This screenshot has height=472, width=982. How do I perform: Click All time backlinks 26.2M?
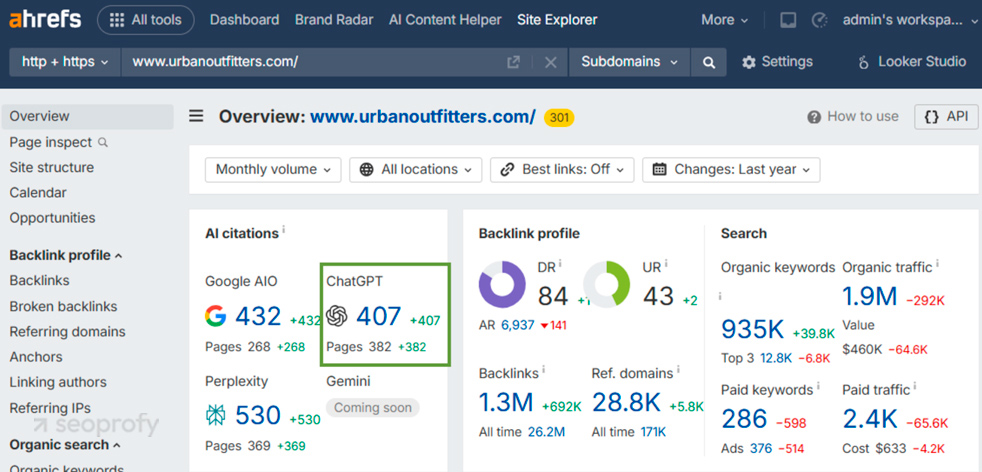coord(546,432)
